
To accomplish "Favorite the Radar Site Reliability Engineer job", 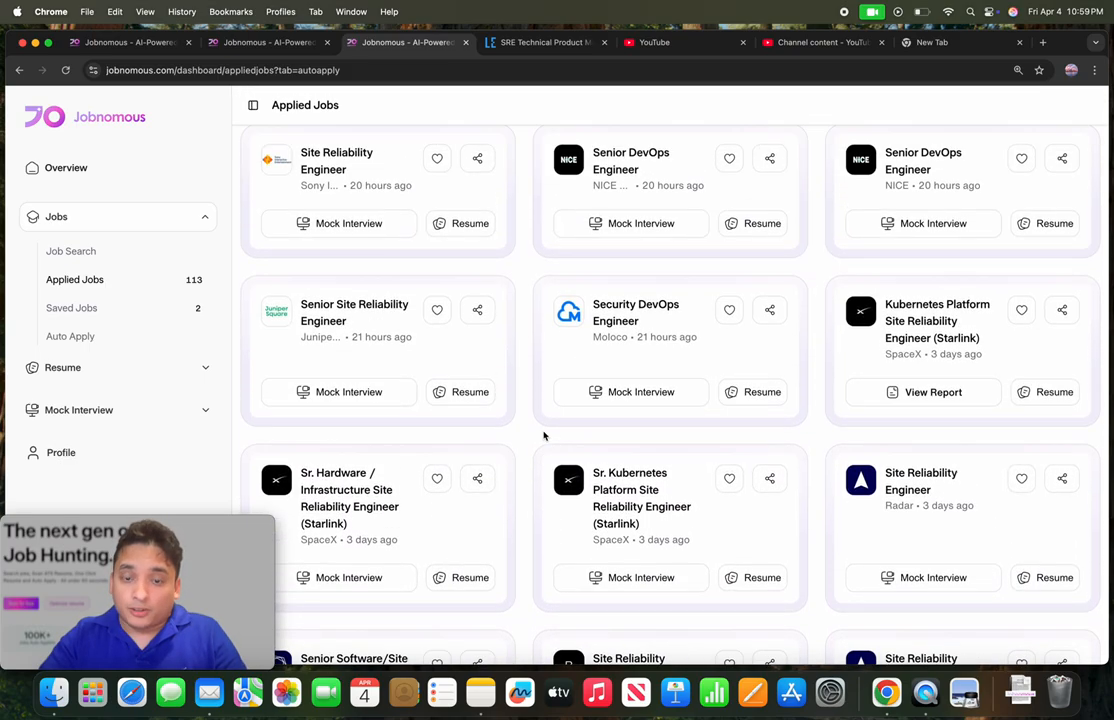I will pos(1022,478).
